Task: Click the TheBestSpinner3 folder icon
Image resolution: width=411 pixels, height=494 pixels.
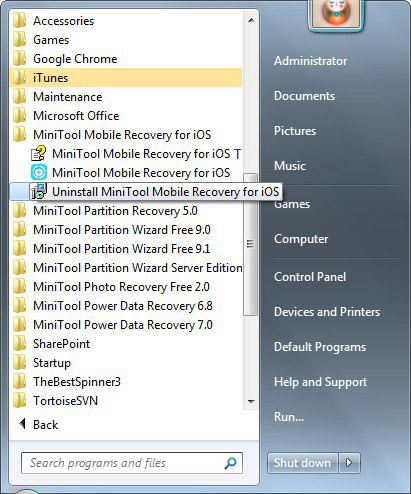Action: tap(19, 382)
